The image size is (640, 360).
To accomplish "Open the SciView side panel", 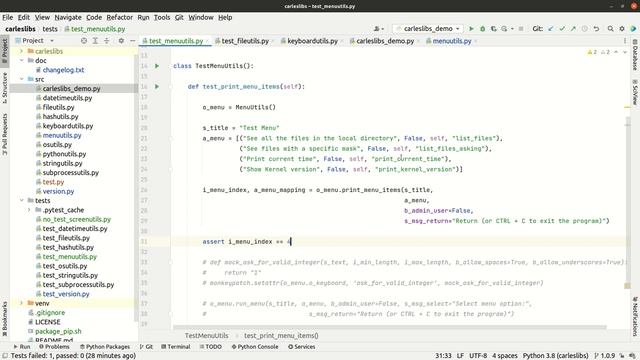I will click(635, 92).
